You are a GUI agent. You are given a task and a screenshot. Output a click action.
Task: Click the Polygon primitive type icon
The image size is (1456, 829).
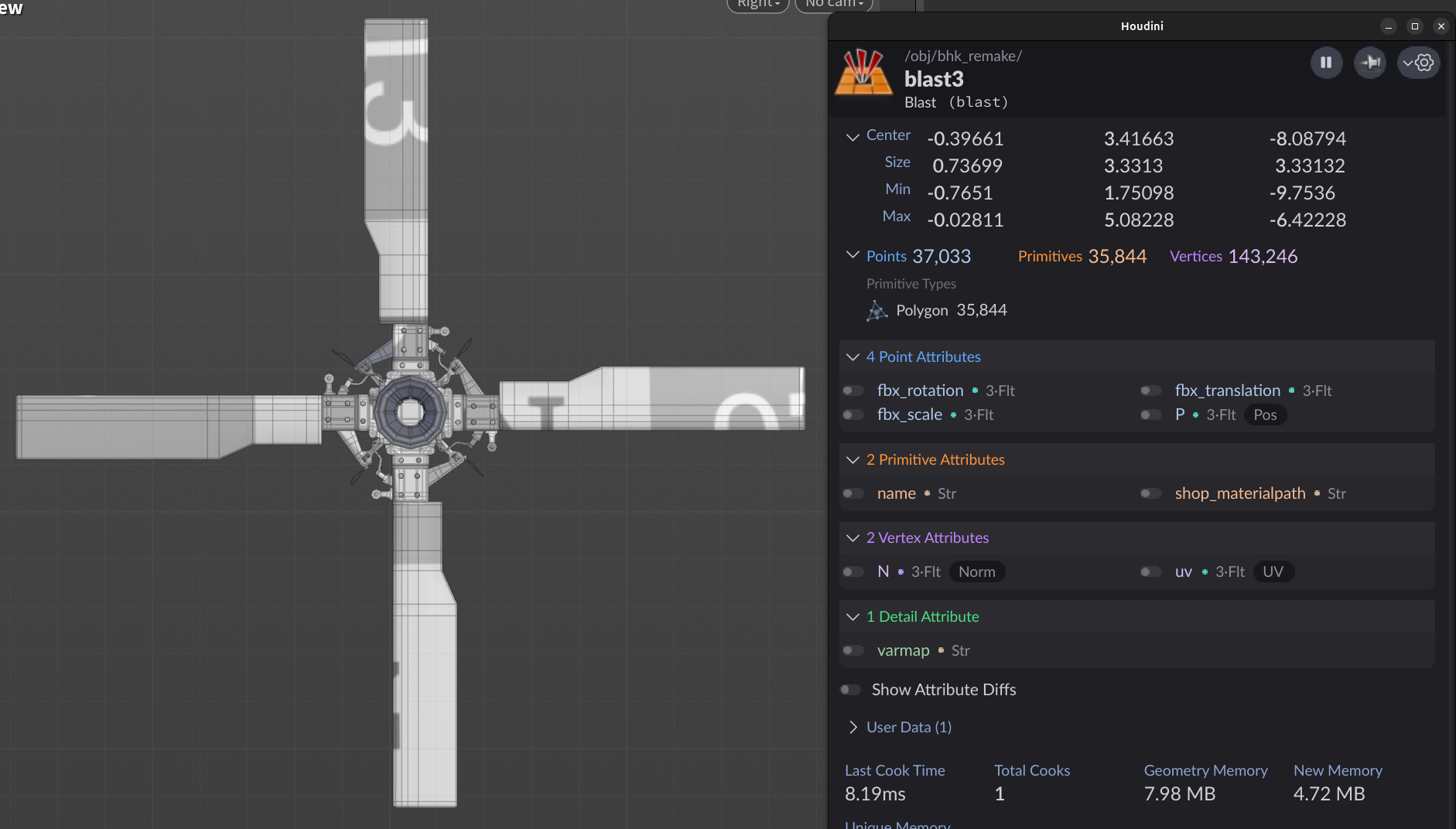[x=877, y=311]
